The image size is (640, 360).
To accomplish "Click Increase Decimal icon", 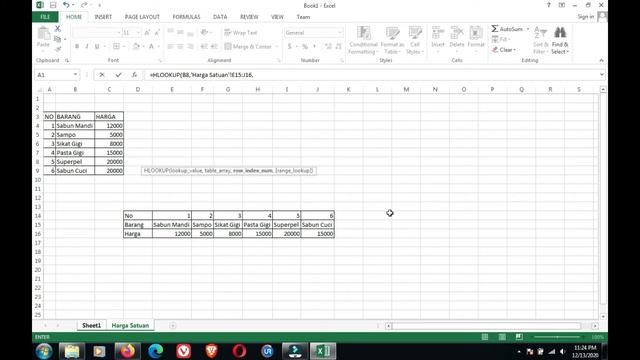I will (x=328, y=47).
